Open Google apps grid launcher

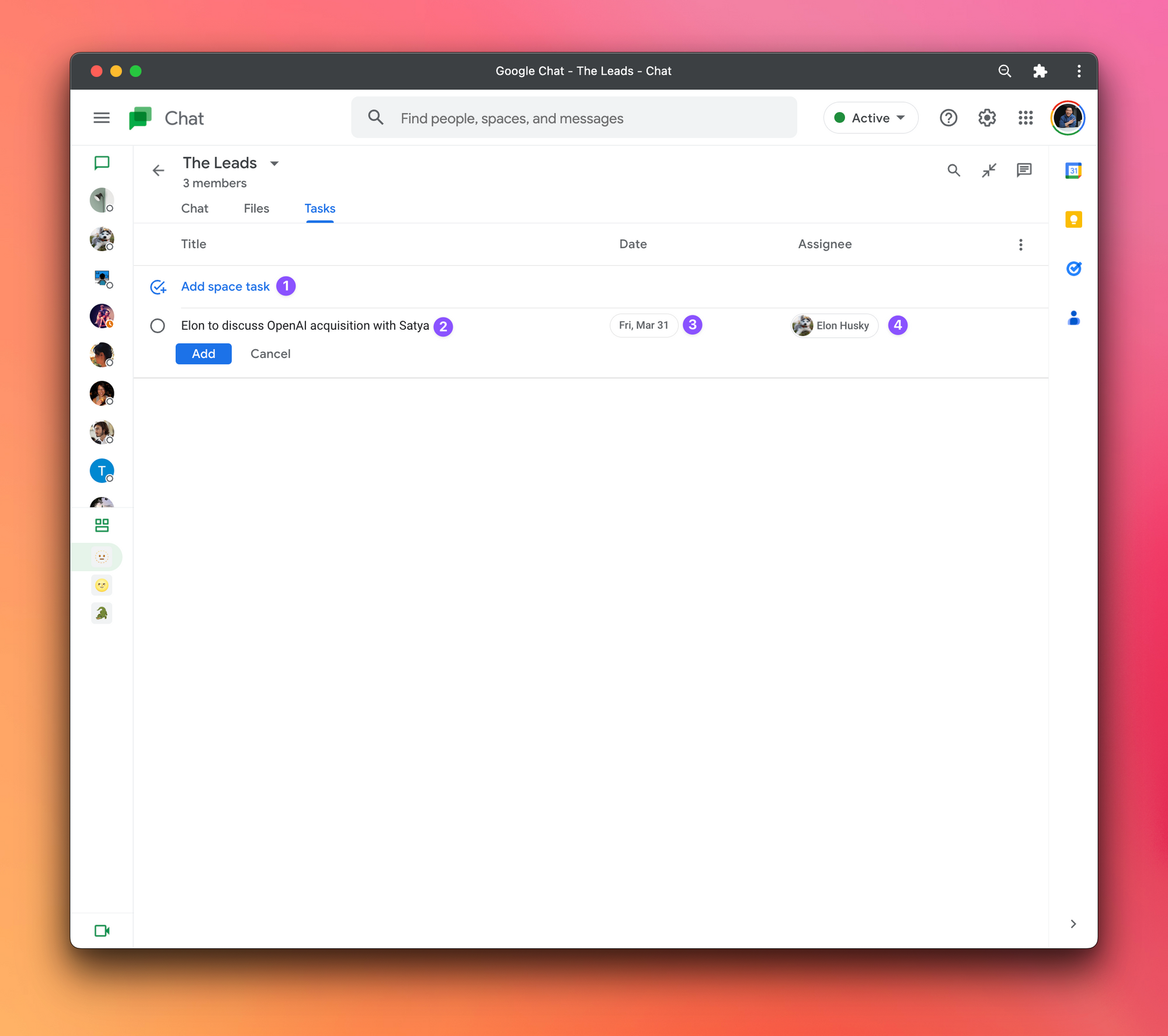1026,118
